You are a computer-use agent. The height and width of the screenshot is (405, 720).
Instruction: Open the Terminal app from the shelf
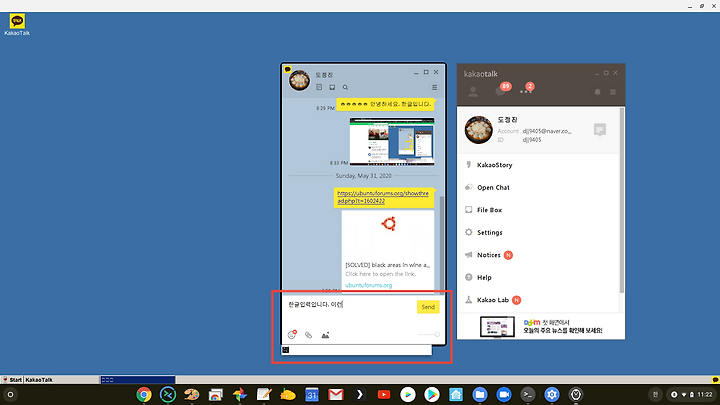coord(528,394)
